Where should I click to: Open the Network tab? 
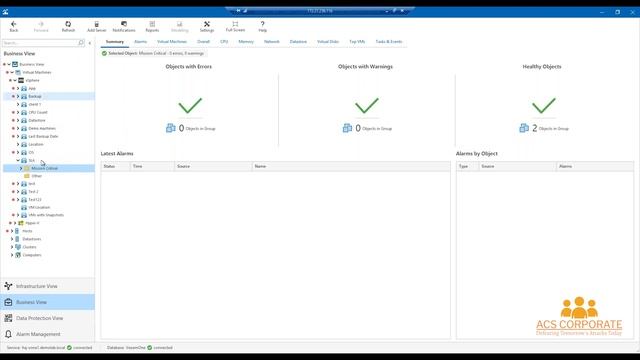(x=271, y=42)
